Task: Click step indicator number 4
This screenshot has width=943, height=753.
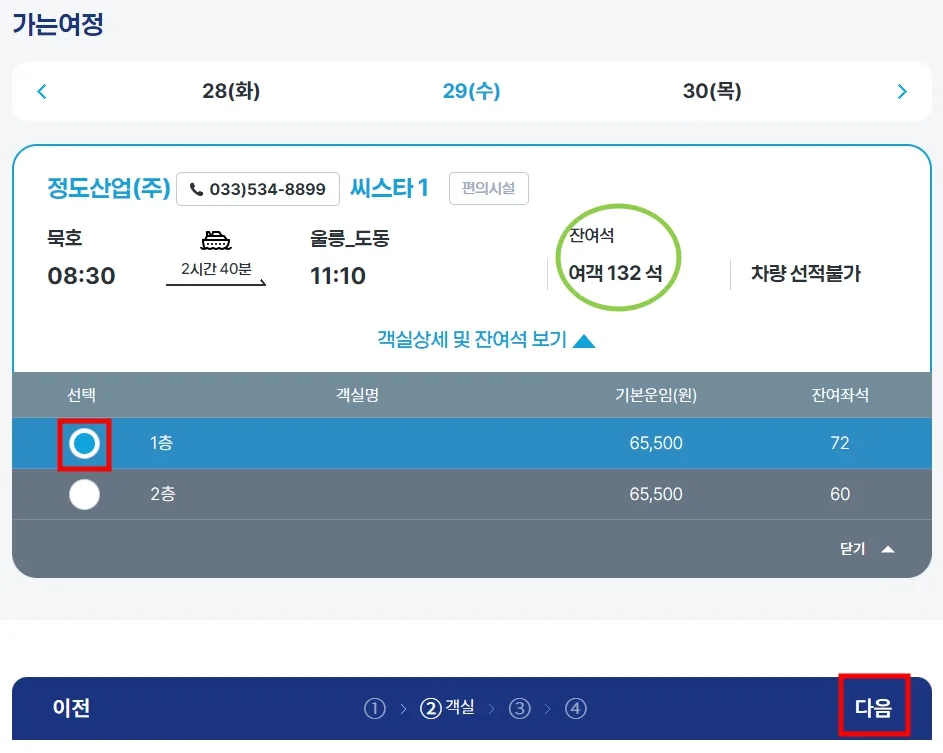Action: point(576,708)
